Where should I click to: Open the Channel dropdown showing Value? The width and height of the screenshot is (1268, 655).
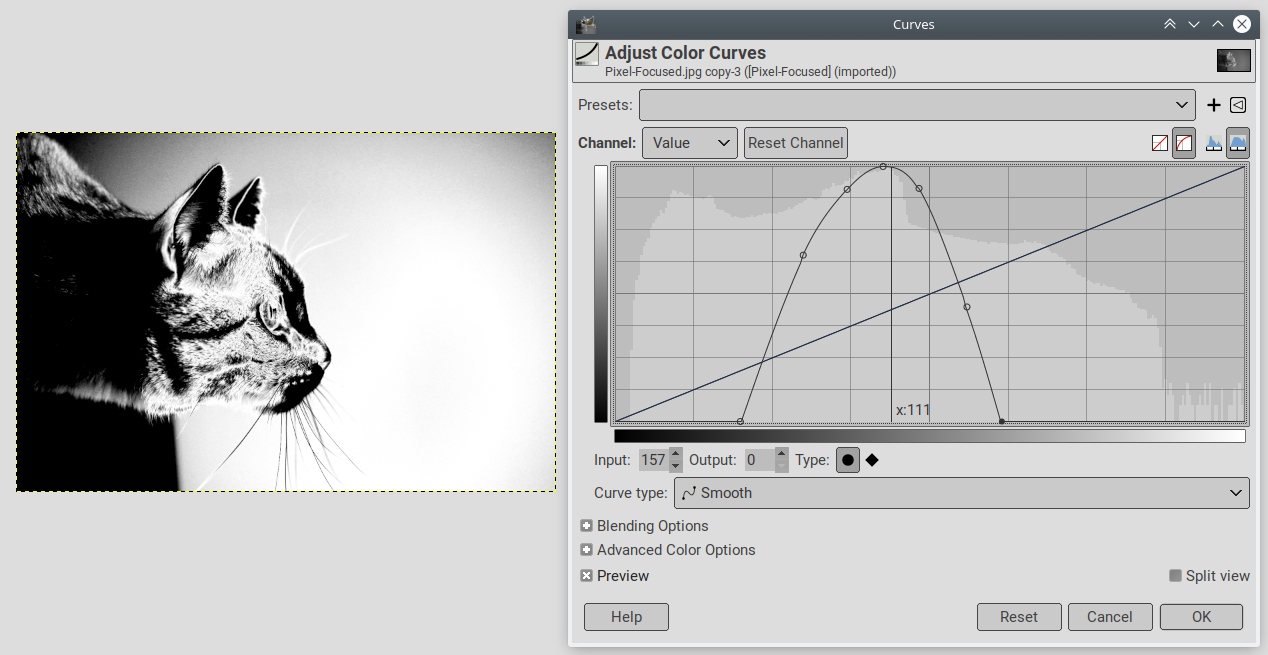690,143
